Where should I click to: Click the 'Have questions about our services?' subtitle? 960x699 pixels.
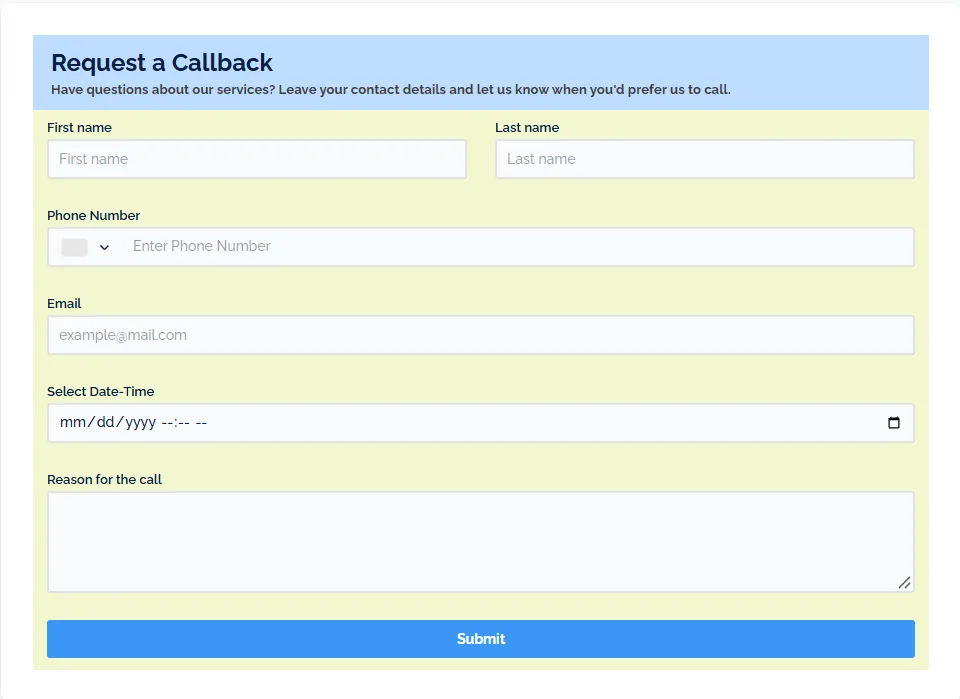[x=163, y=89]
